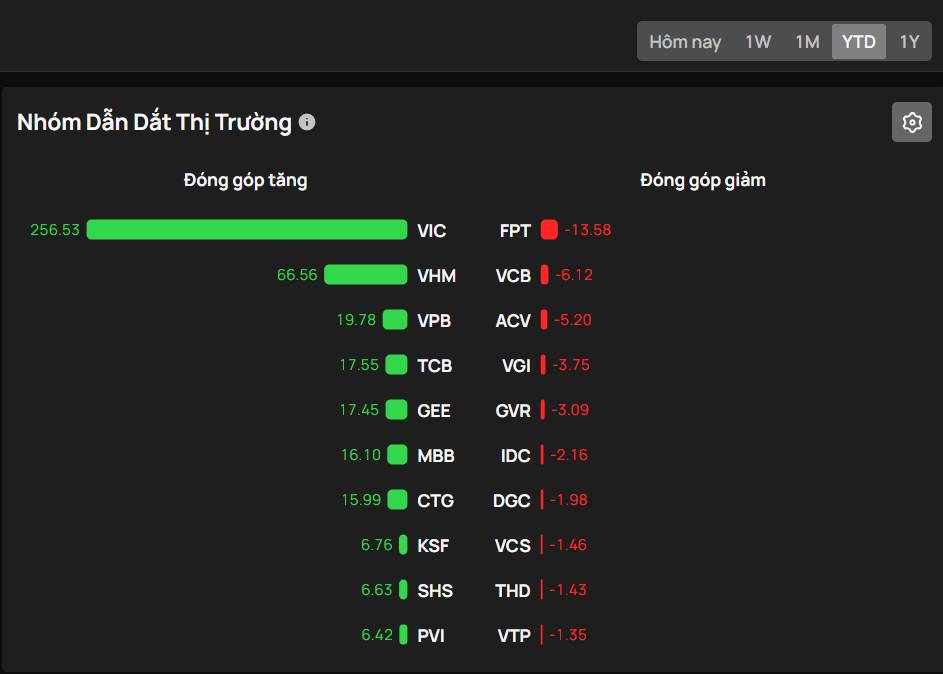Screen dimensions: 943x674
Task: Switch to the 1W time range
Action: click(758, 42)
